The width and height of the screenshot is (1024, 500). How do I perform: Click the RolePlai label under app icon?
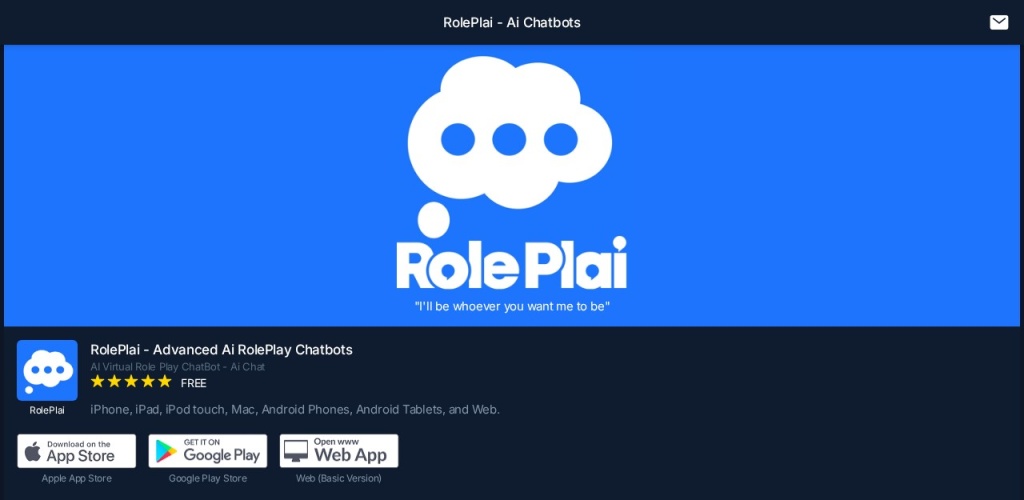(47, 411)
